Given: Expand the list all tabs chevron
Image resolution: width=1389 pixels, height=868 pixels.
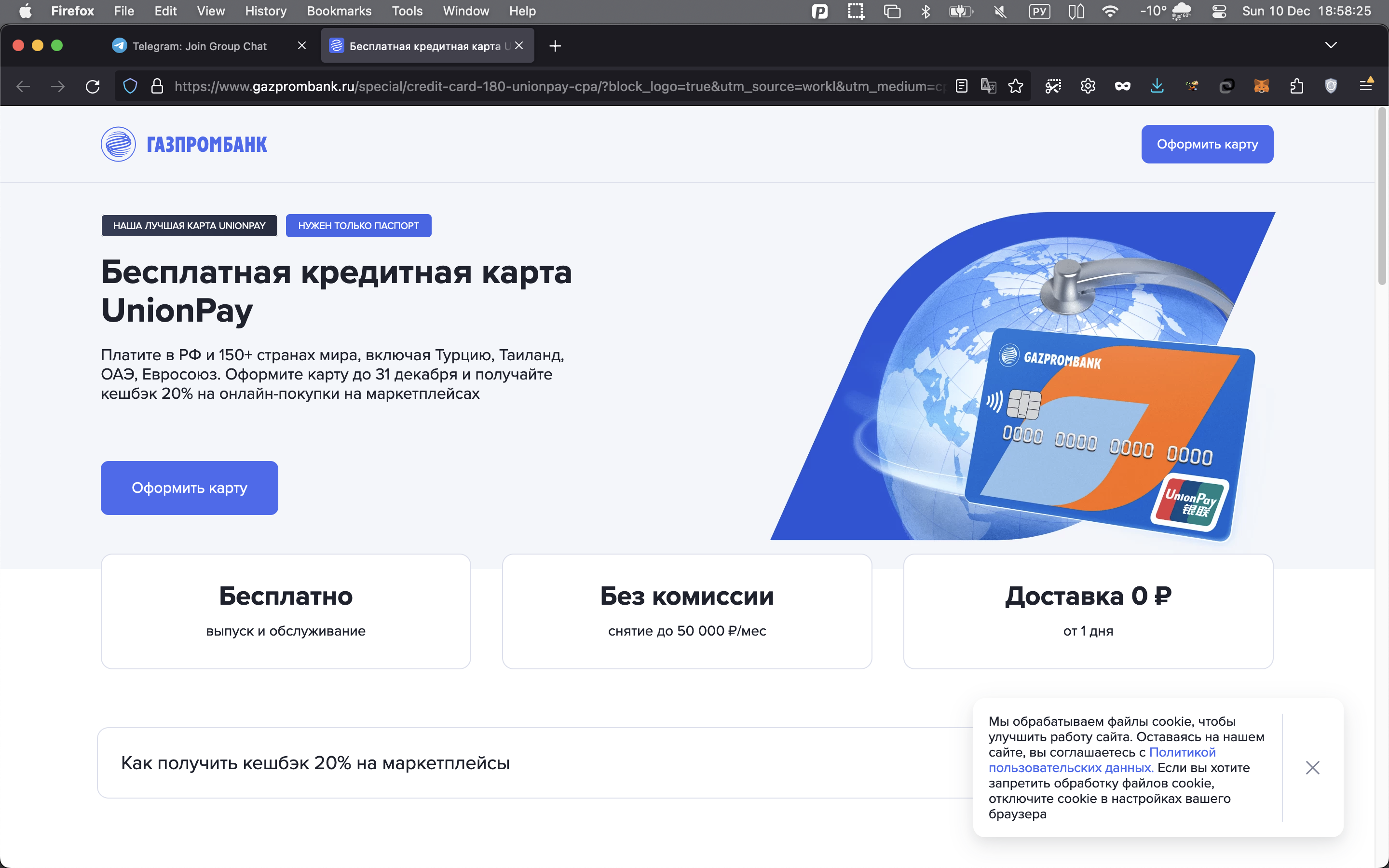Looking at the screenshot, I should [x=1331, y=45].
